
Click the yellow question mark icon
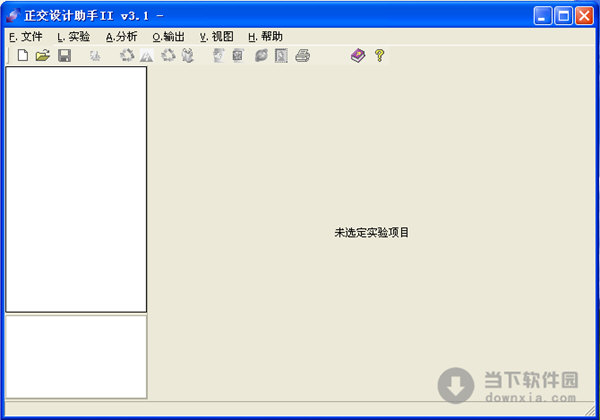379,56
